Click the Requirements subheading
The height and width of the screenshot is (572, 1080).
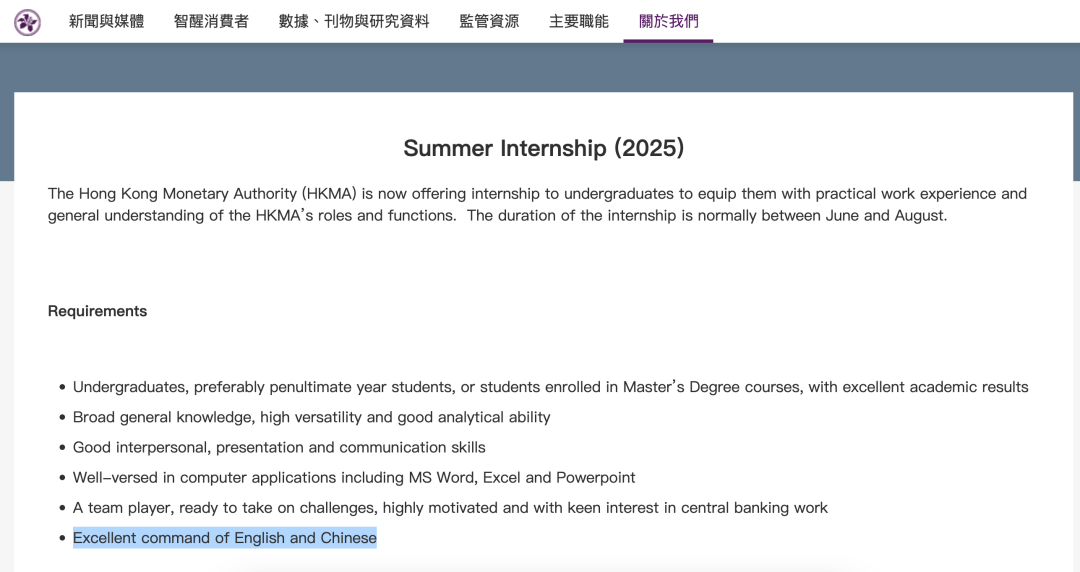click(x=97, y=311)
